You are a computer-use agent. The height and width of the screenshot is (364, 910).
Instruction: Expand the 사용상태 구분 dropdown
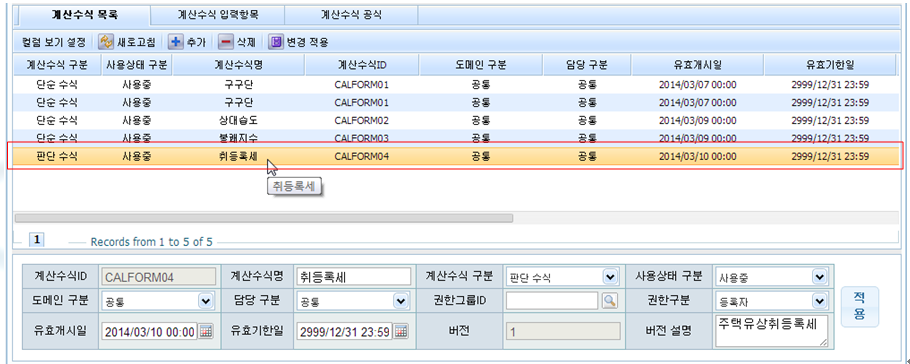coord(819,276)
